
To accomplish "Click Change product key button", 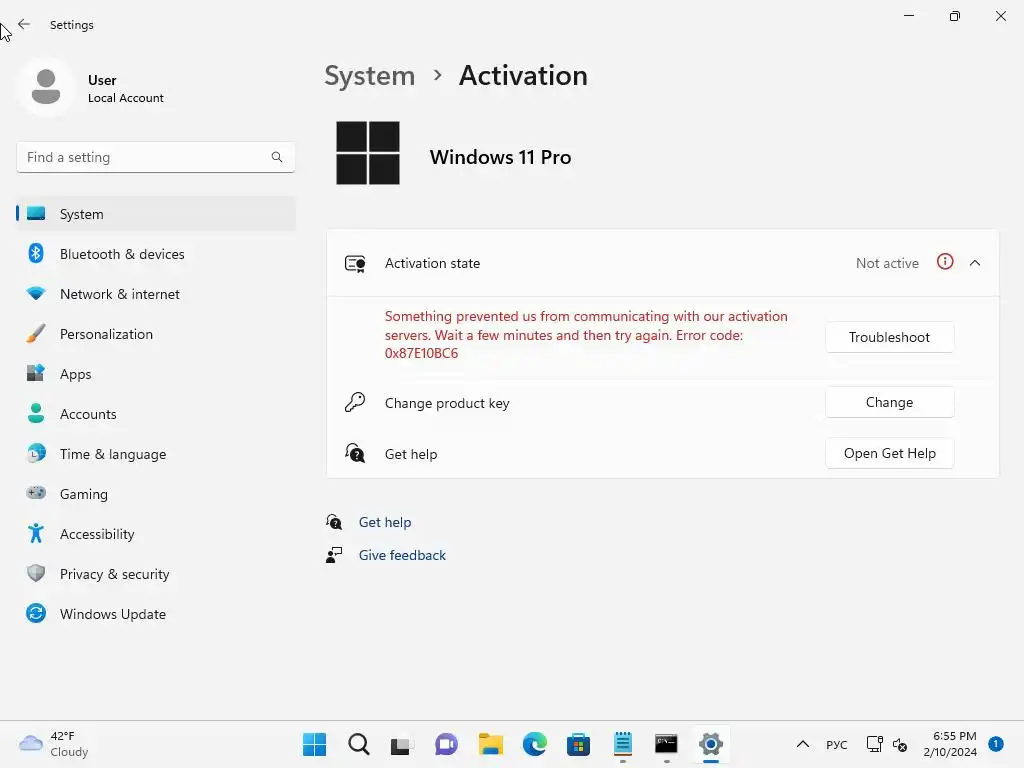I will (889, 402).
